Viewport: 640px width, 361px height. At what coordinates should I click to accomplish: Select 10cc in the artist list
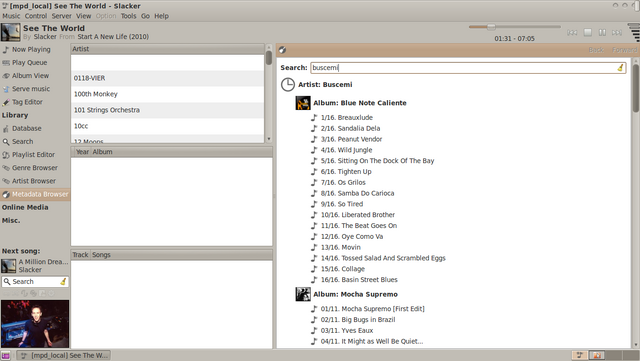pos(167,126)
